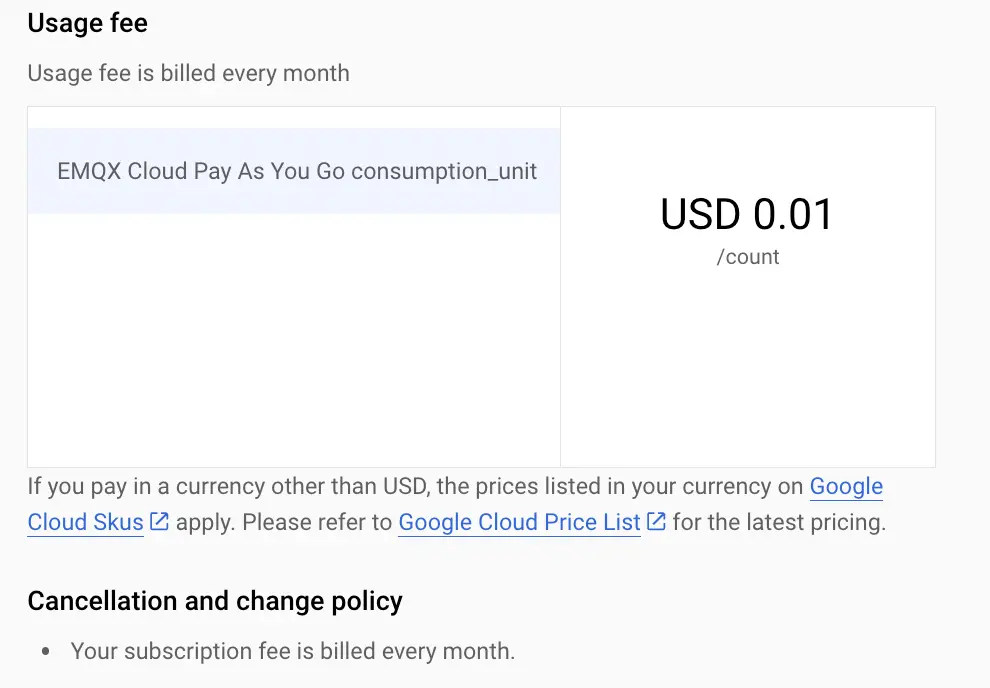
Task: Select the monthly billing note text
Action: (x=189, y=72)
